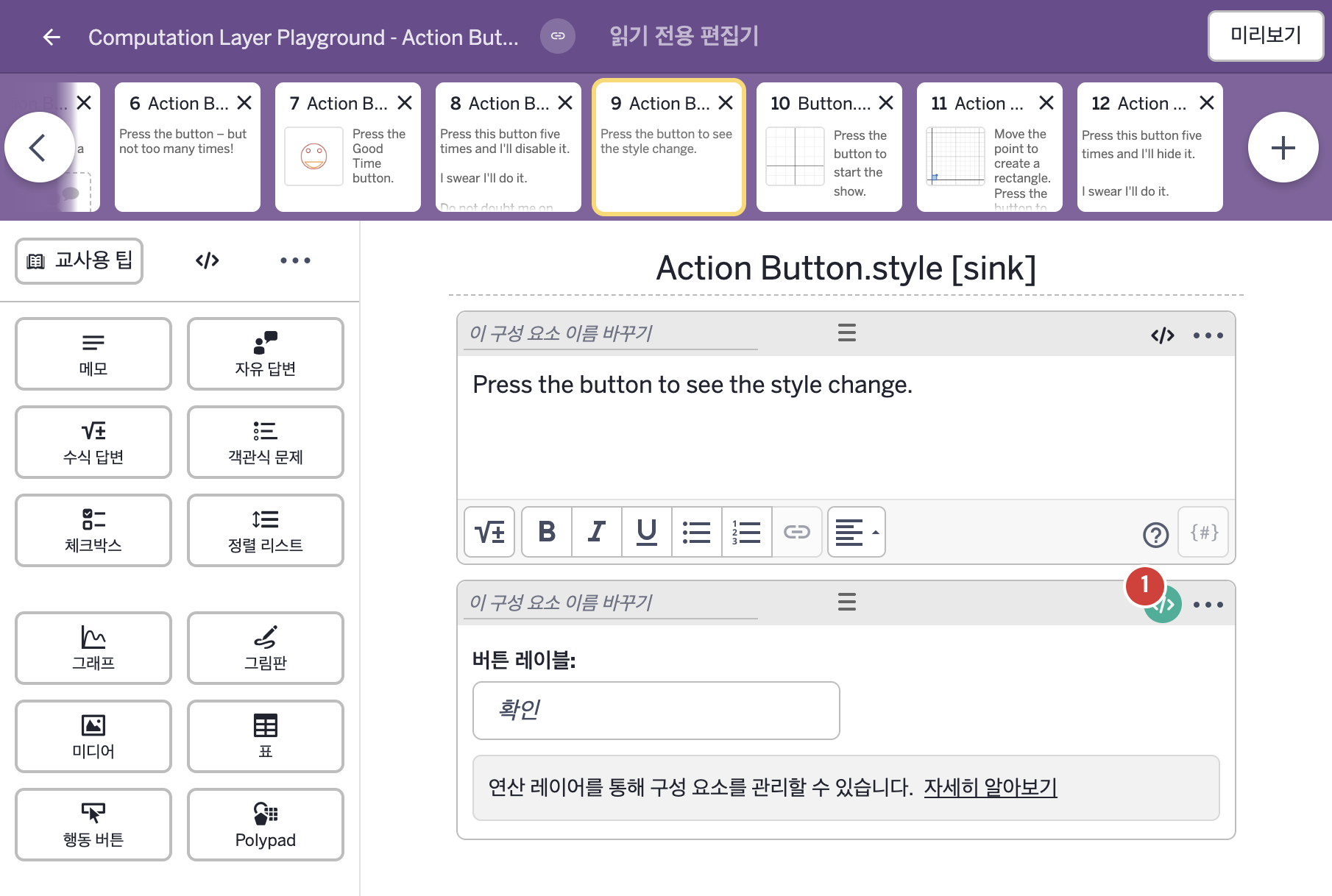Open note component more options
Screen dimensions: 1332x896
(x=1208, y=335)
